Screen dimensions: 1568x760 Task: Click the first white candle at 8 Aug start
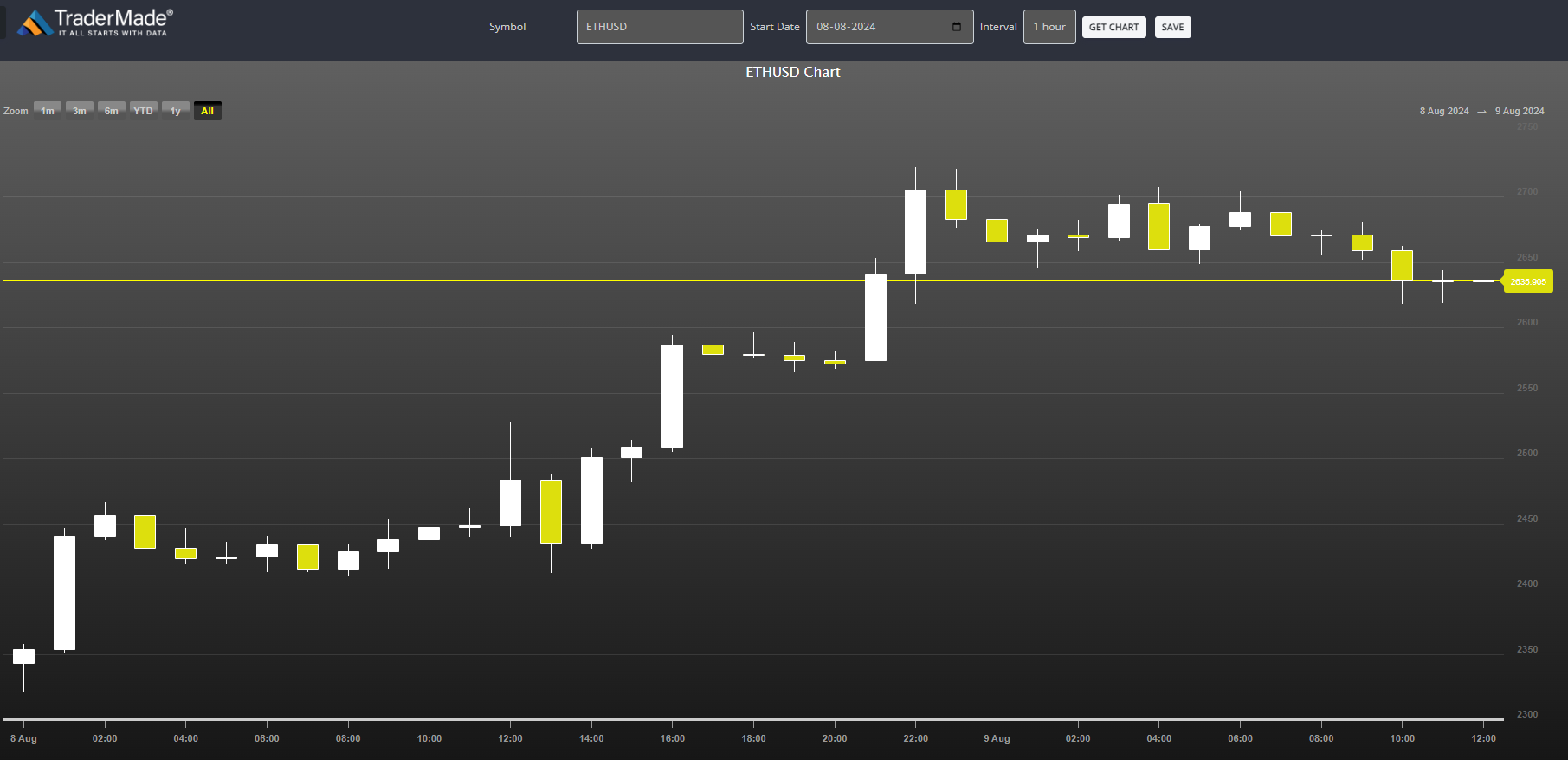[x=23, y=657]
